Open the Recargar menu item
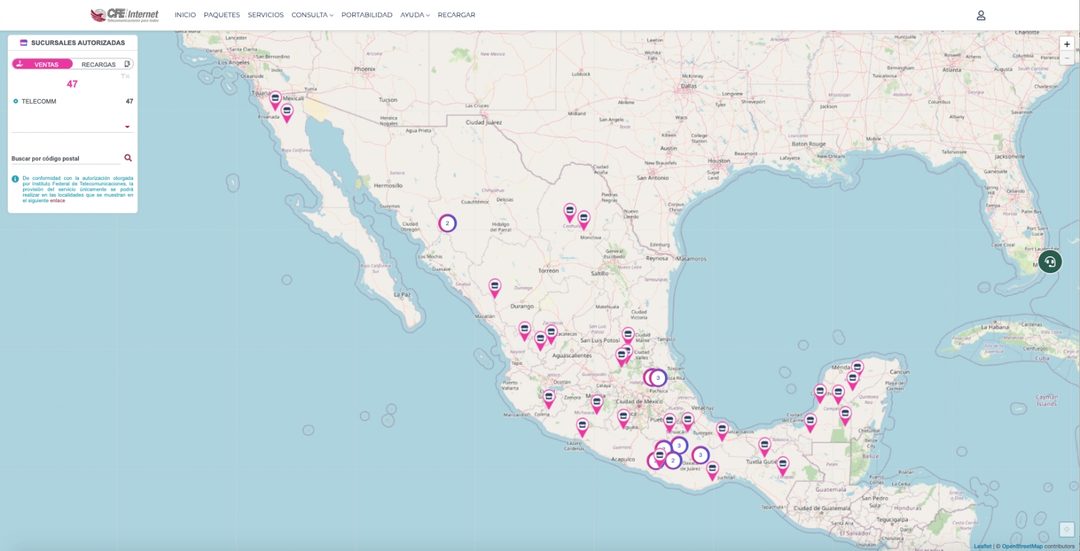The width and height of the screenshot is (1080, 551). pos(456,15)
